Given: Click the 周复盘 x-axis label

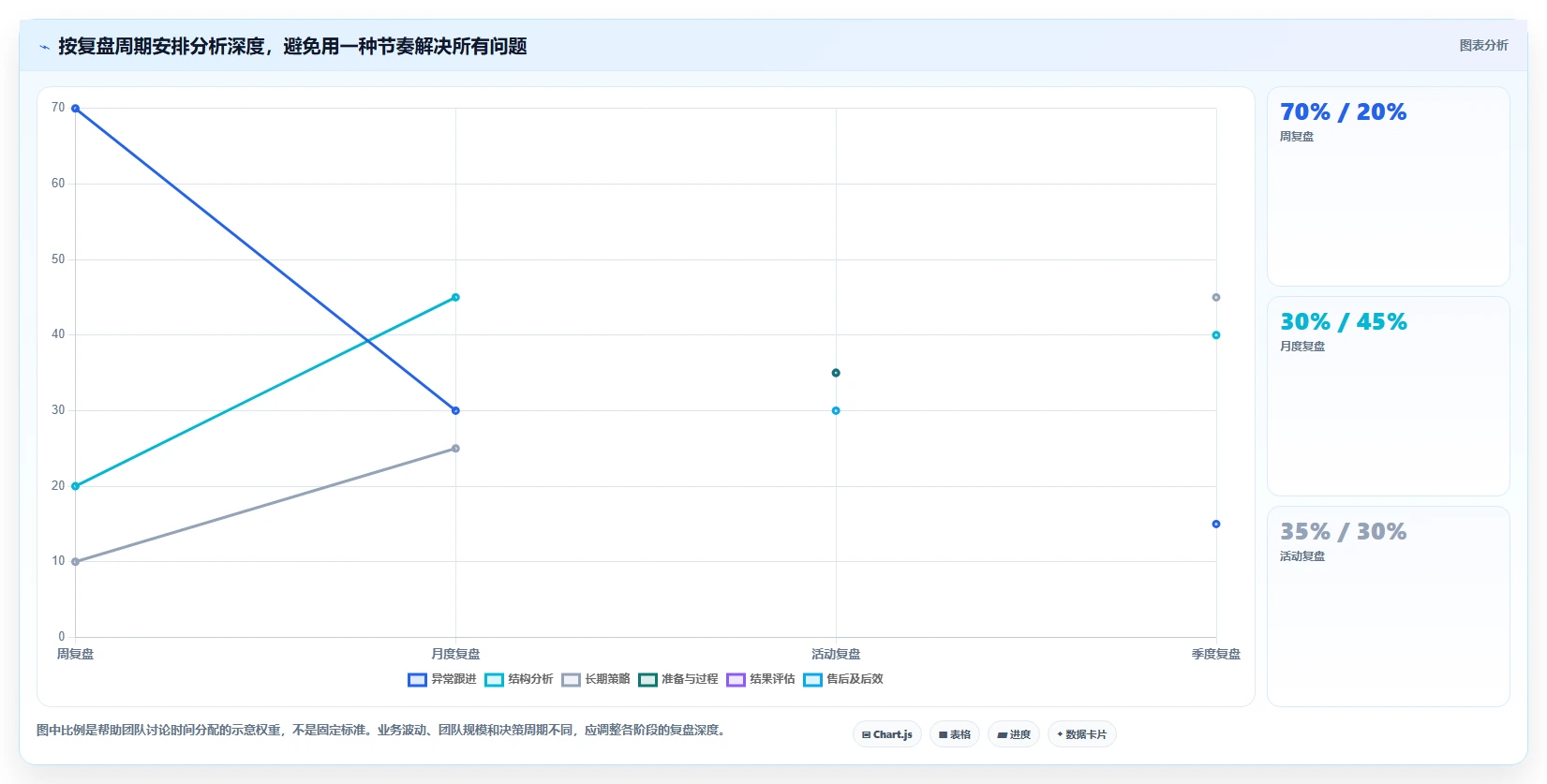Looking at the screenshot, I should click(x=76, y=654).
